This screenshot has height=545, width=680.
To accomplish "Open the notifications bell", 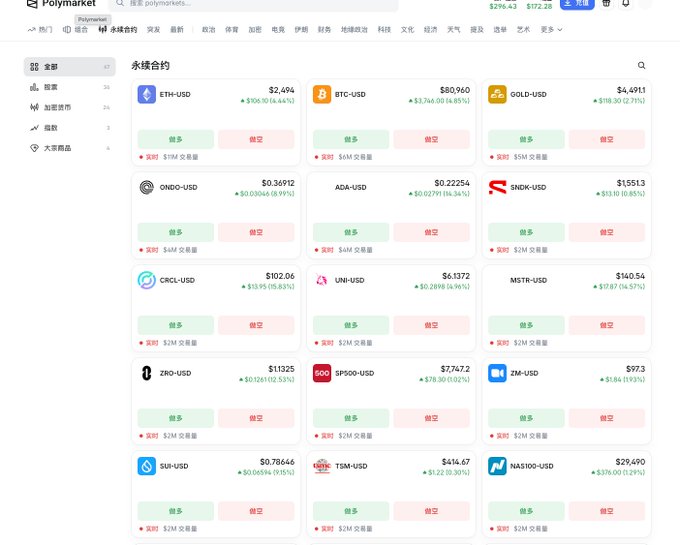I will click(626, 3).
